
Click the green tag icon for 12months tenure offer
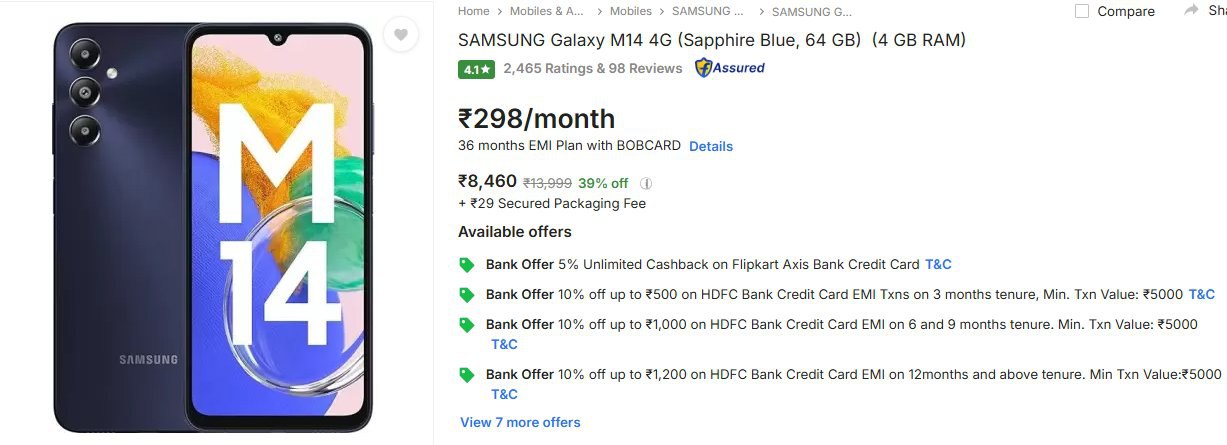(467, 375)
